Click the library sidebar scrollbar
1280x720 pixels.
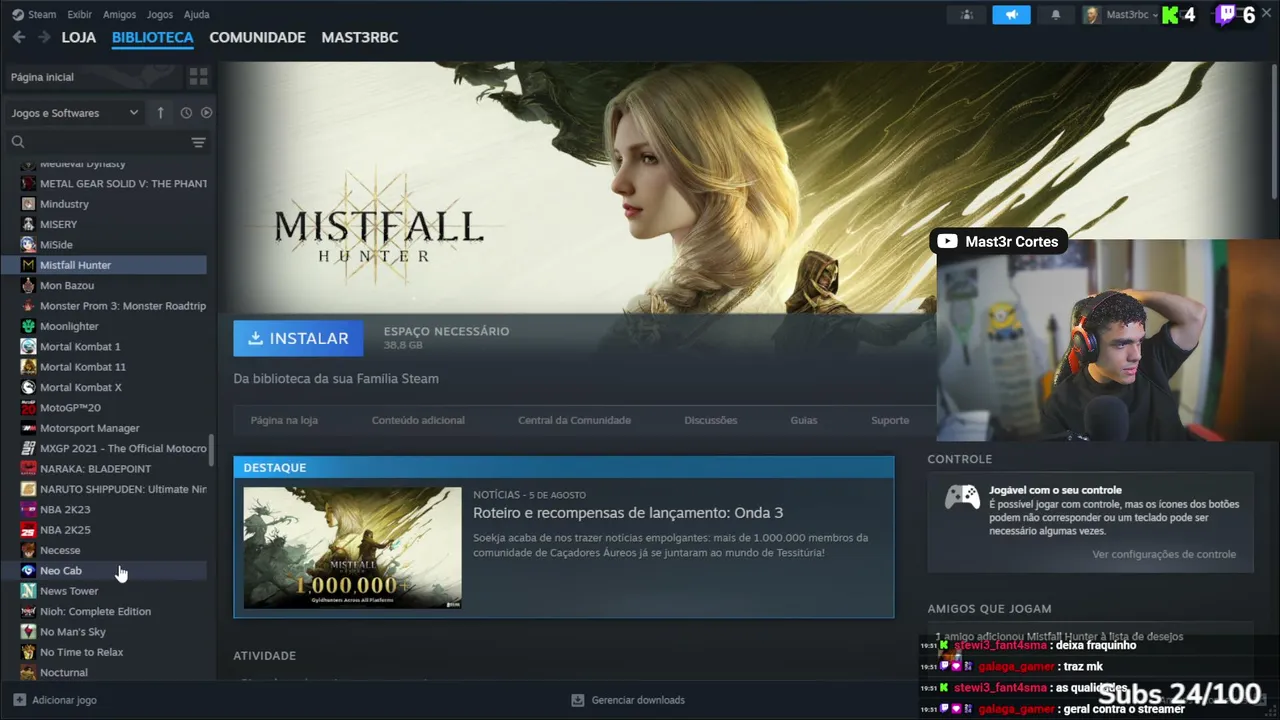pyautogui.click(x=211, y=450)
